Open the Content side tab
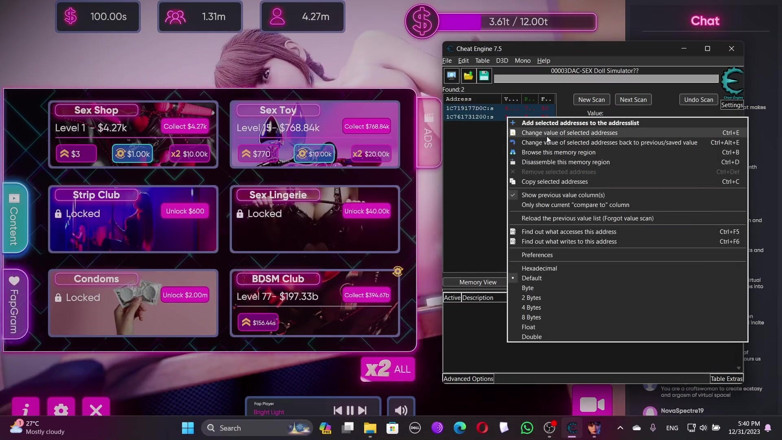The image size is (782, 440). (14, 218)
